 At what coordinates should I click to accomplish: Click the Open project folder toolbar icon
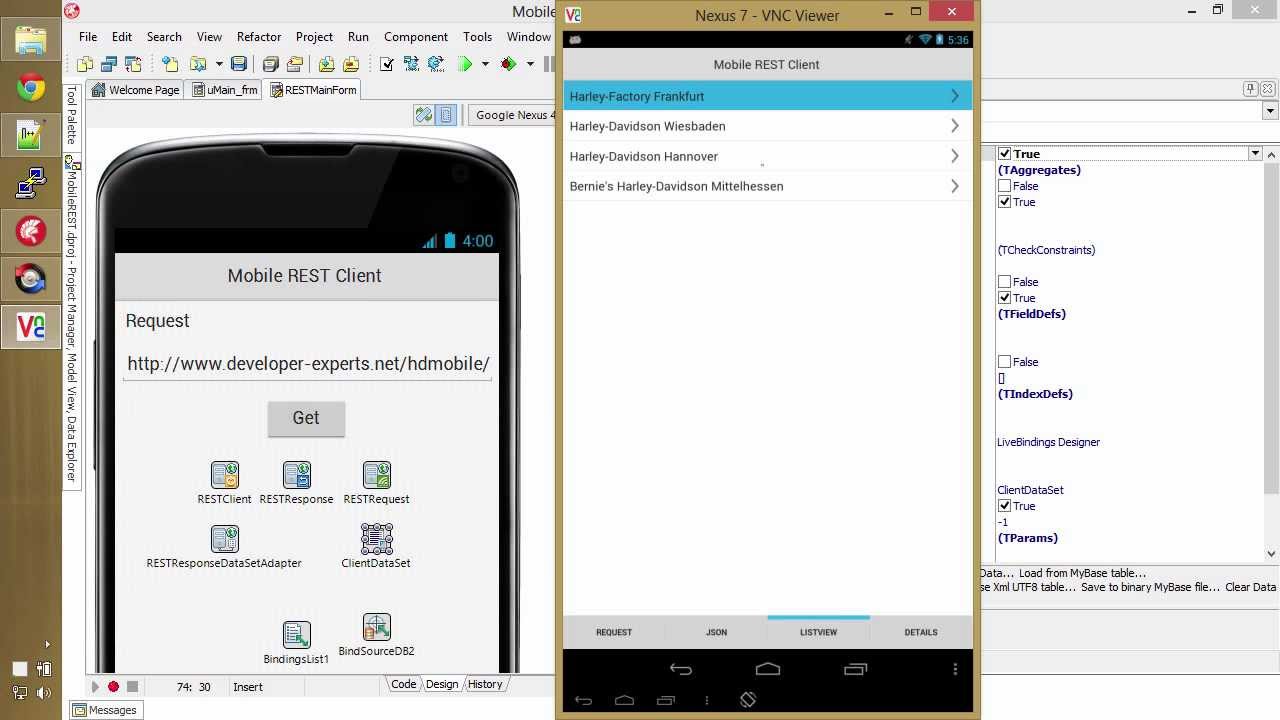198,64
